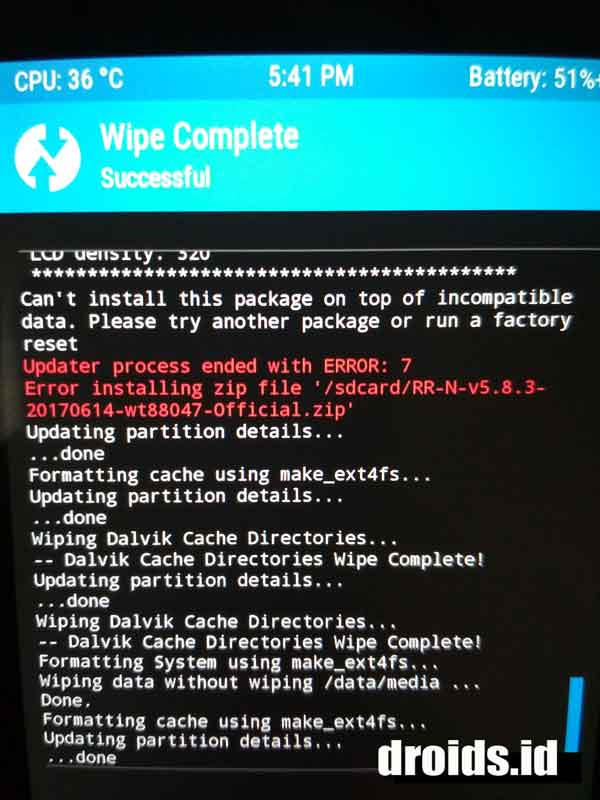600x800 pixels.
Task: Tap the TWRP logo icon
Action: [47, 158]
